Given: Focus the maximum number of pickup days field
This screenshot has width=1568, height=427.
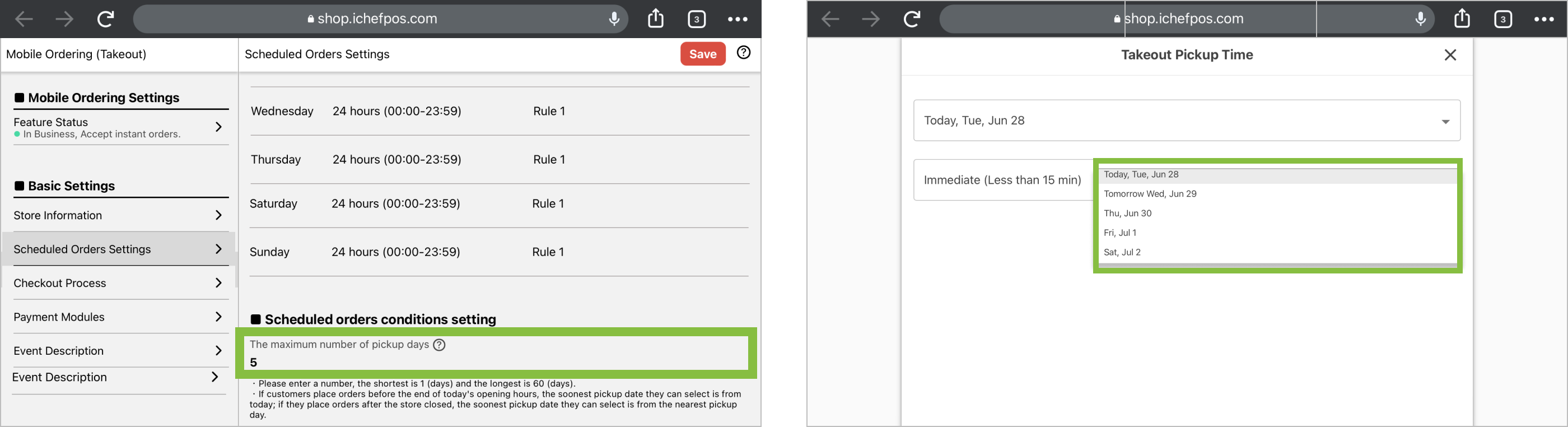Looking at the screenshot, I should coord(496,362).
